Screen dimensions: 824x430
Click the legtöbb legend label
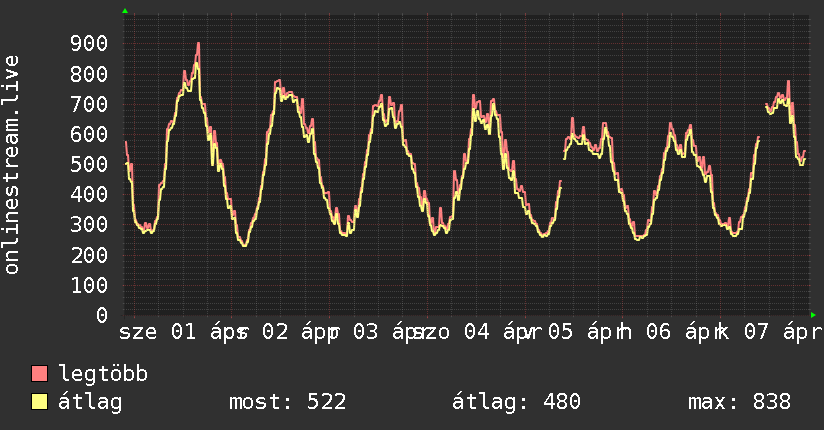pyautogui.click(x=103, y=373)
